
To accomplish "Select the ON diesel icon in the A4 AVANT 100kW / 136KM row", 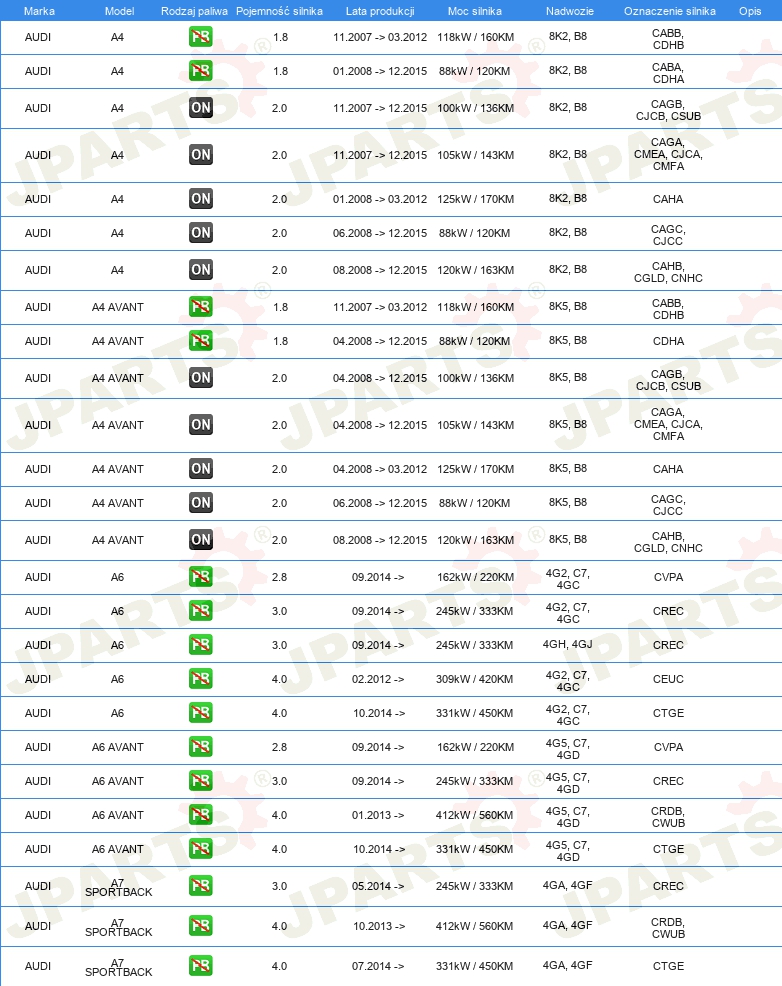I will (201, 378).
